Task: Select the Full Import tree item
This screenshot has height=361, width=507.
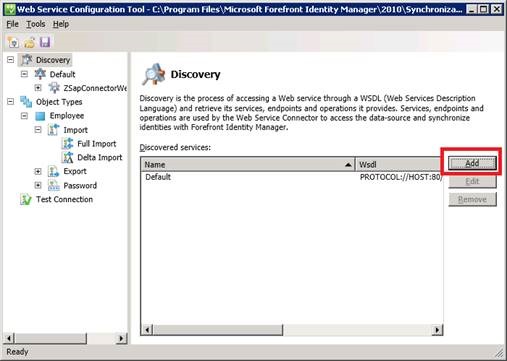Action: tap(97, 144)
